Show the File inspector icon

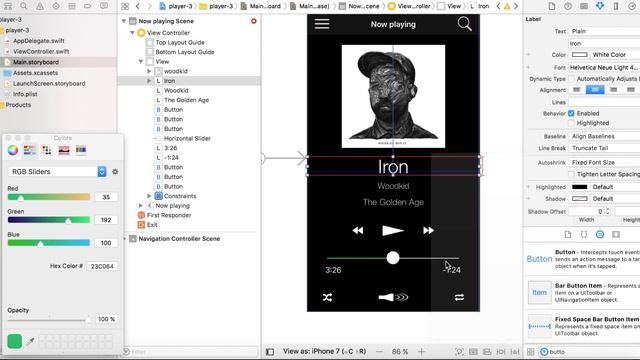pyautogui.click(x=552, y=6)
